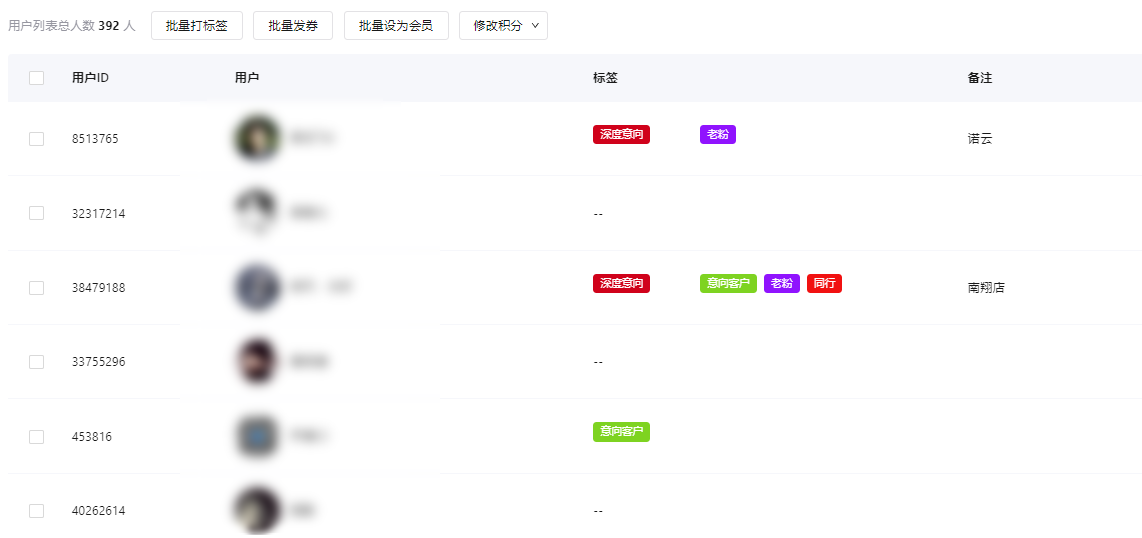Toggle the select-all checkbox in table header
Screen dimensions: 1142x538
pos(37,78)
